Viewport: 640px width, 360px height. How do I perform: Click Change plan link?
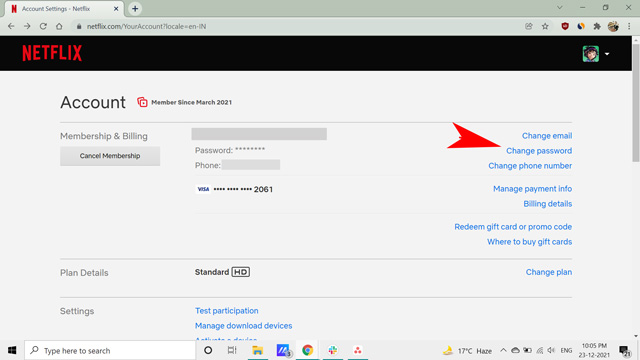[x=549, y=272]
